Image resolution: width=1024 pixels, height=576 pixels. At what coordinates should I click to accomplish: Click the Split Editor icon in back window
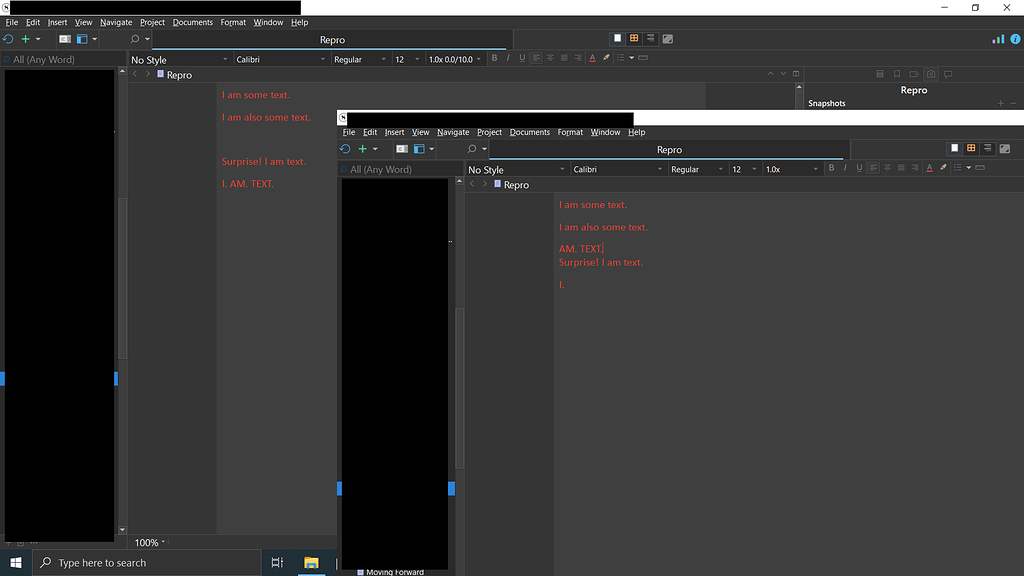pos(796,74)
